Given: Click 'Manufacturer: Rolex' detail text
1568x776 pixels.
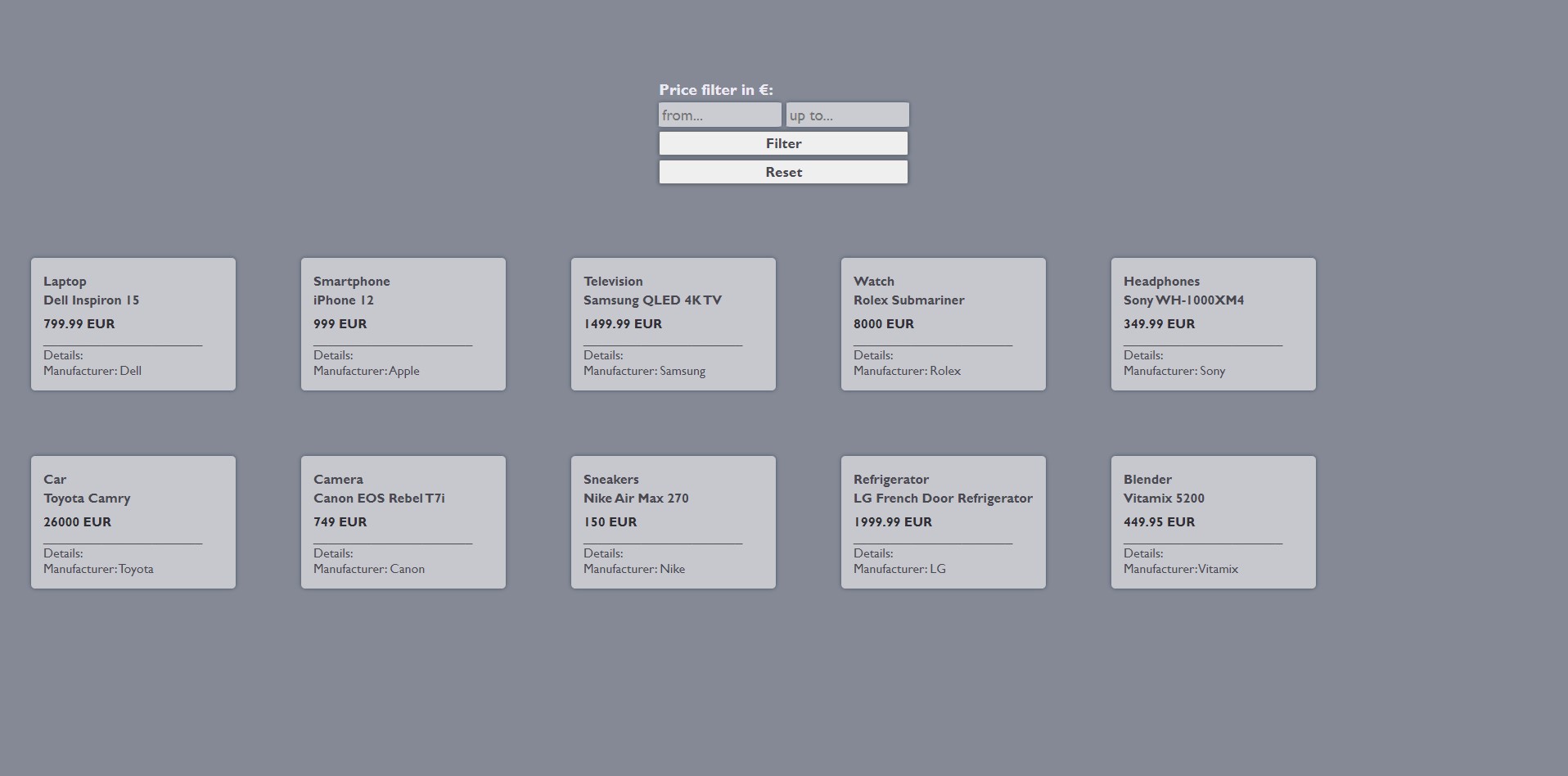Looking at the screenshot, I should point(907,371).
